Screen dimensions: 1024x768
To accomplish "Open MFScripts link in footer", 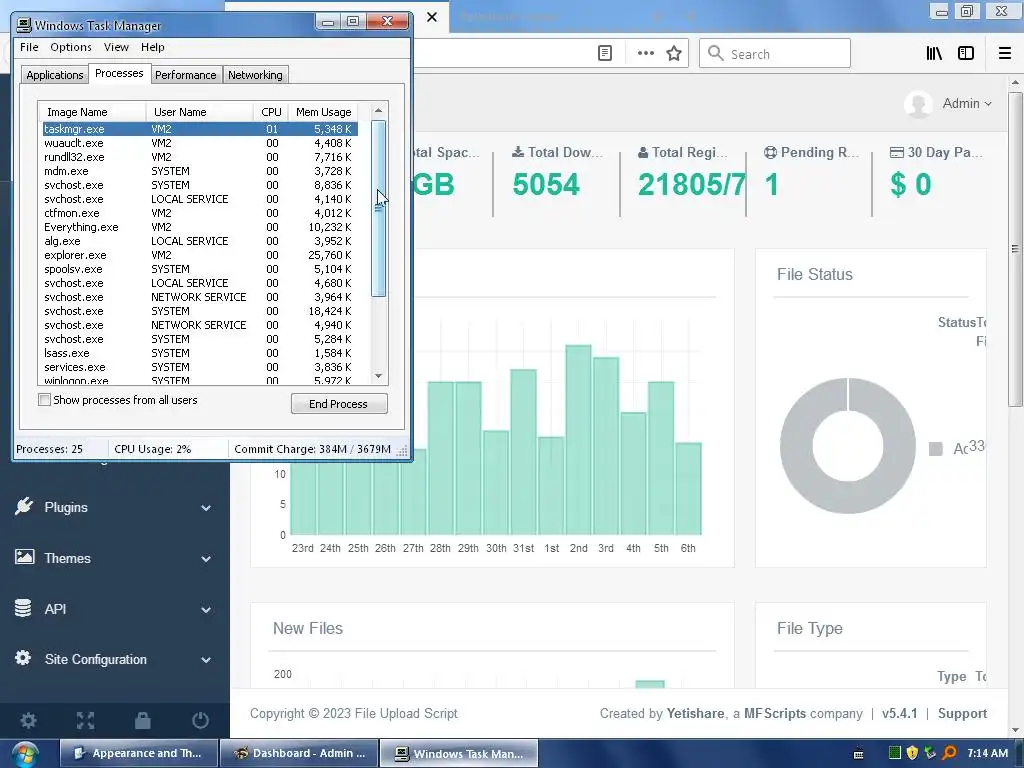I will (775, 713).
